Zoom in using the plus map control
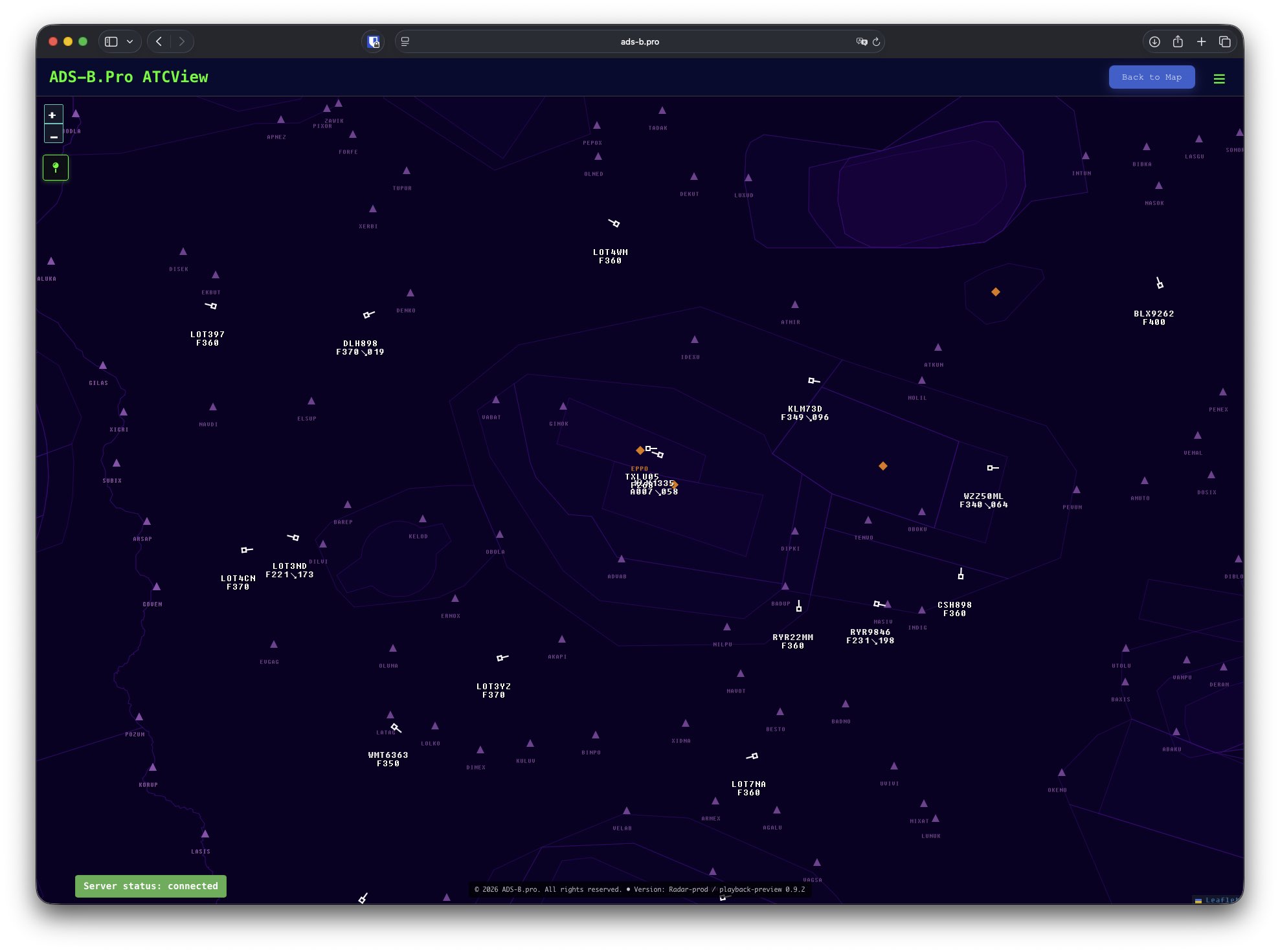This screenshot has width=1280, height=952. point(53,116)
